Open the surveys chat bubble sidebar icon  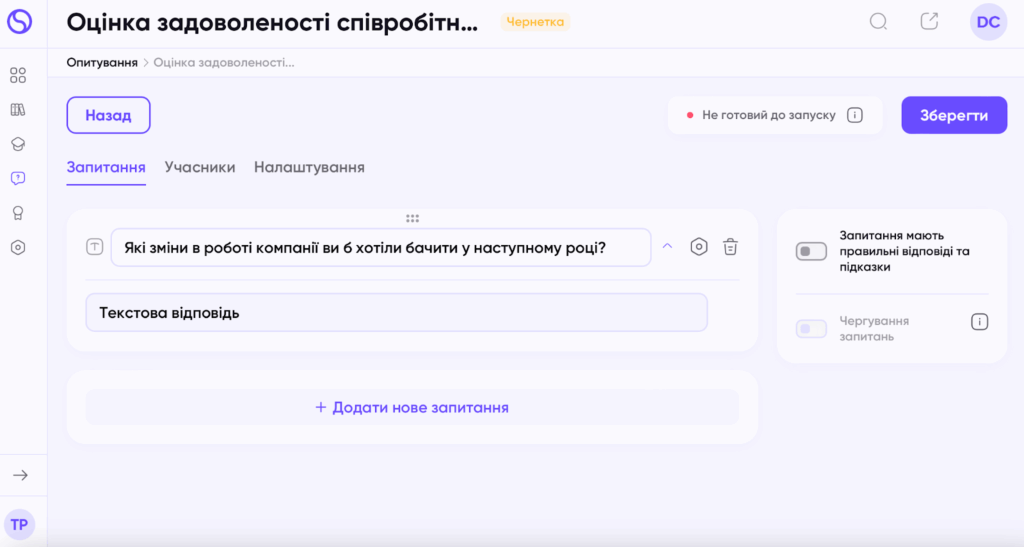[18, 178]
